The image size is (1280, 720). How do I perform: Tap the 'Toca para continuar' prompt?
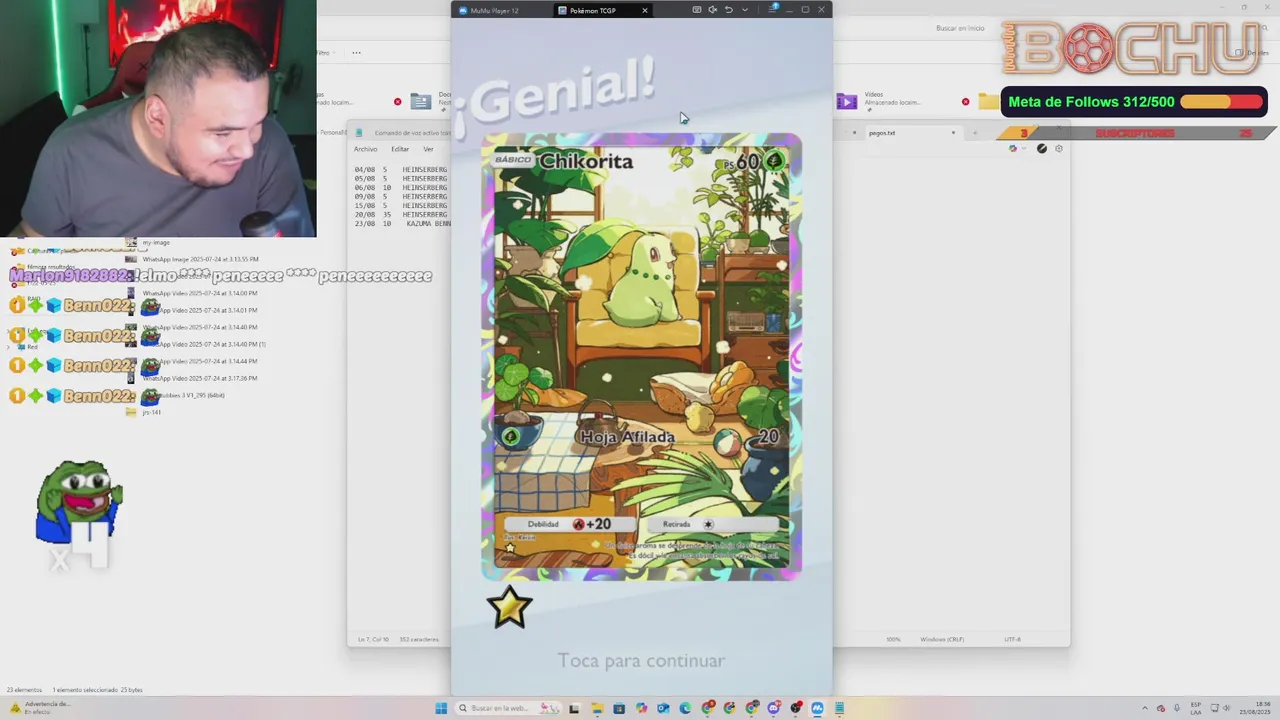point(641,660)
